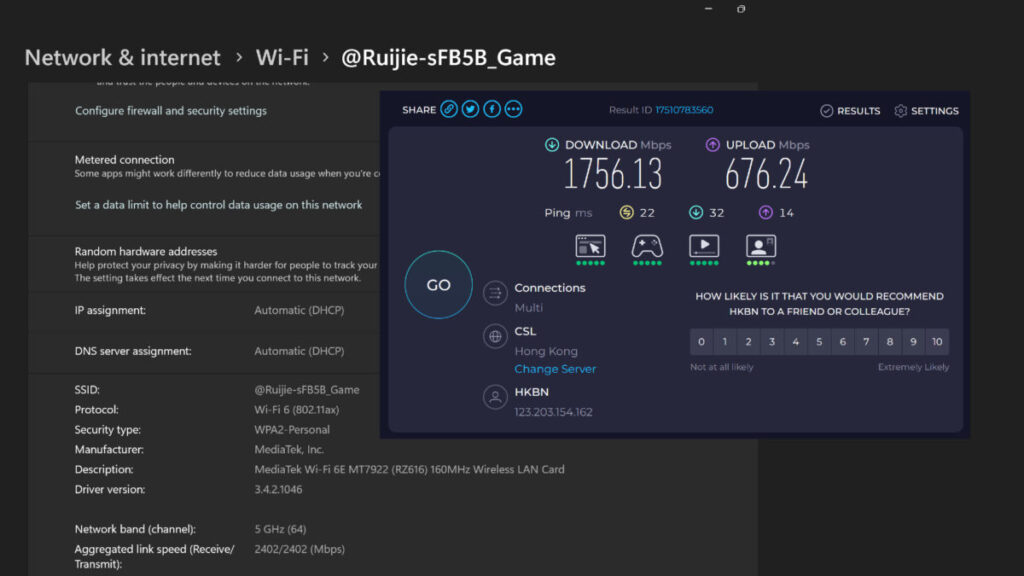The image size is (1024, 576).
Task: Select SSID value @Ruijie-sFB5B_Game
Action: coord(307,390)
